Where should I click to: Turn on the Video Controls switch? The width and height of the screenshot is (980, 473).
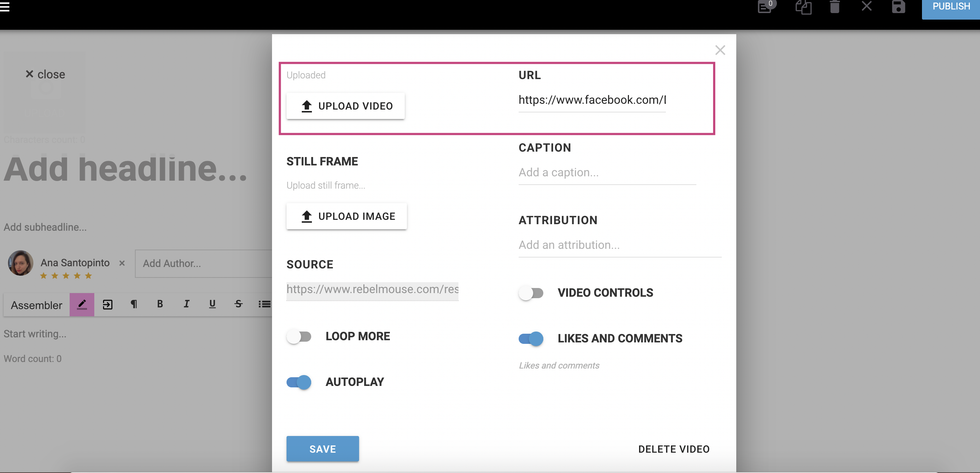pos(531,293)
